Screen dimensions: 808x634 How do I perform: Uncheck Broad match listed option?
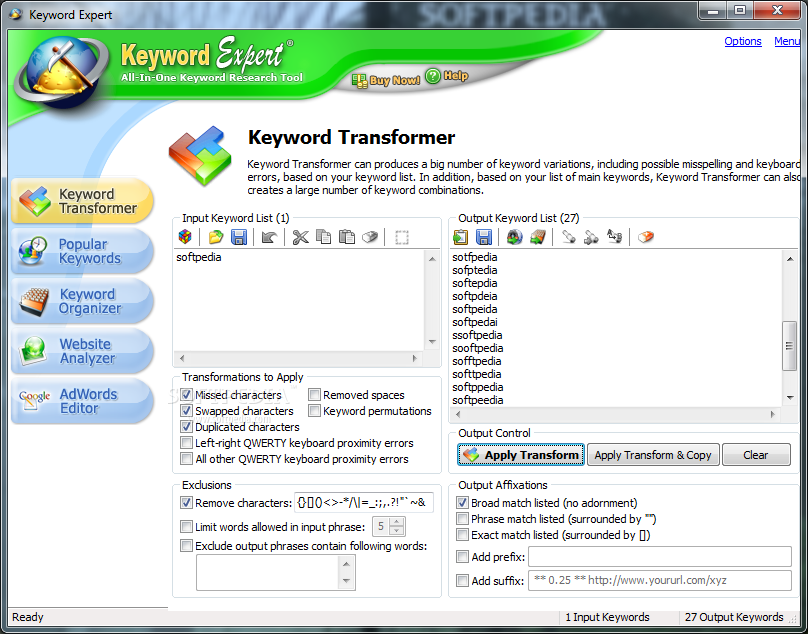point(463,503)
